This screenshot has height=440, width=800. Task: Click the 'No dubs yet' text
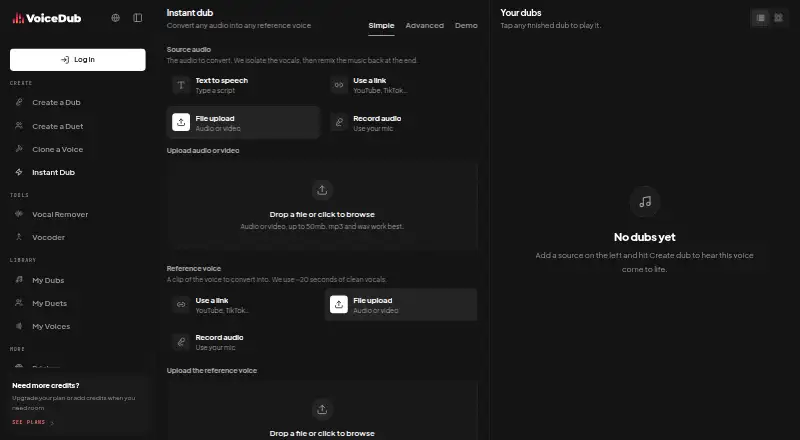click(x=644, y=237)
